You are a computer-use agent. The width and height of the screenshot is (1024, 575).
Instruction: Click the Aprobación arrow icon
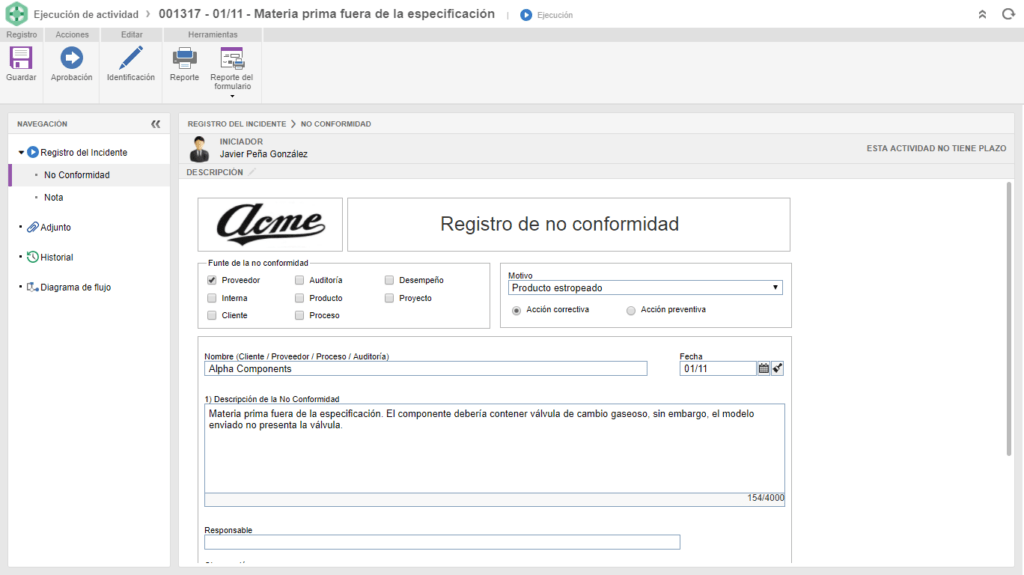pos(71,59)
